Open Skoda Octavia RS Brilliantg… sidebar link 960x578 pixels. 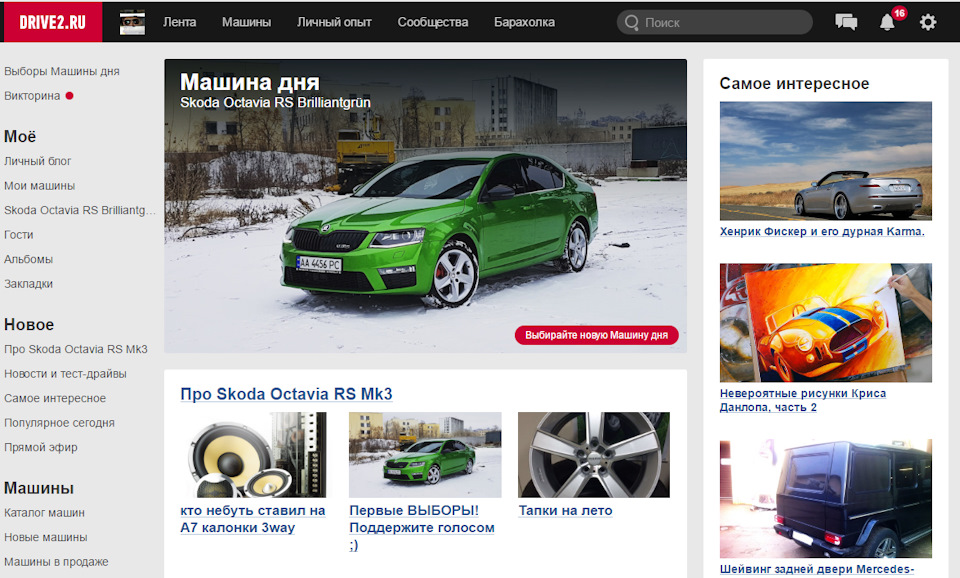pos(80,210)
